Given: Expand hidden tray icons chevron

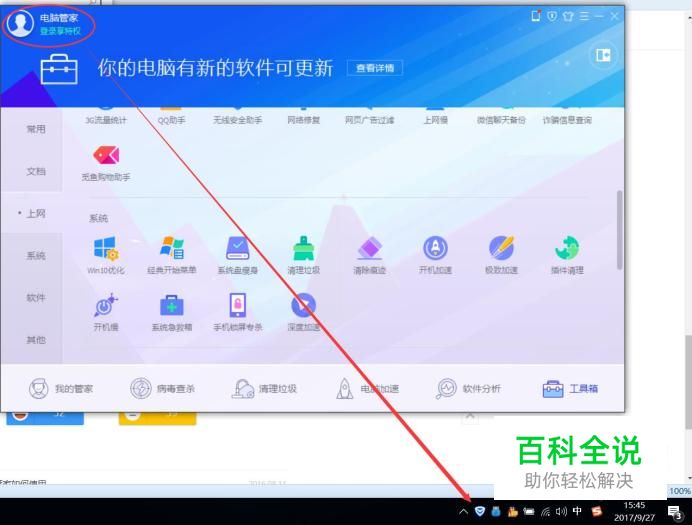Looking at the screenshot, I should (x=463, y=512).
